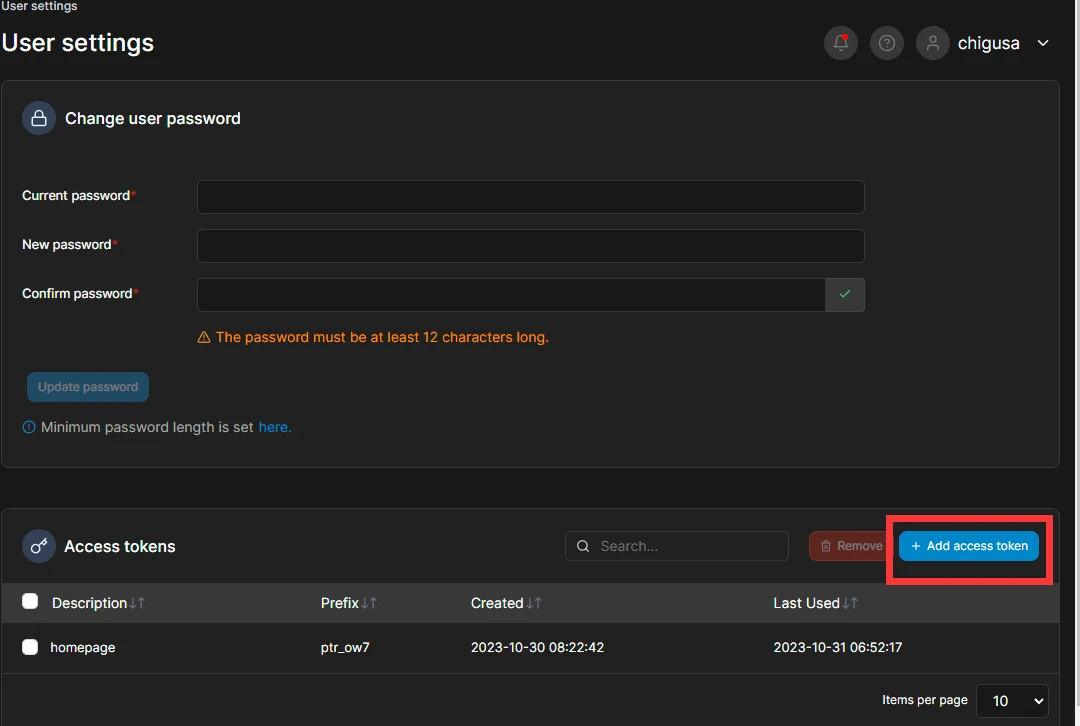Sort tokens by Prefix arrows

tap(369, 603)
